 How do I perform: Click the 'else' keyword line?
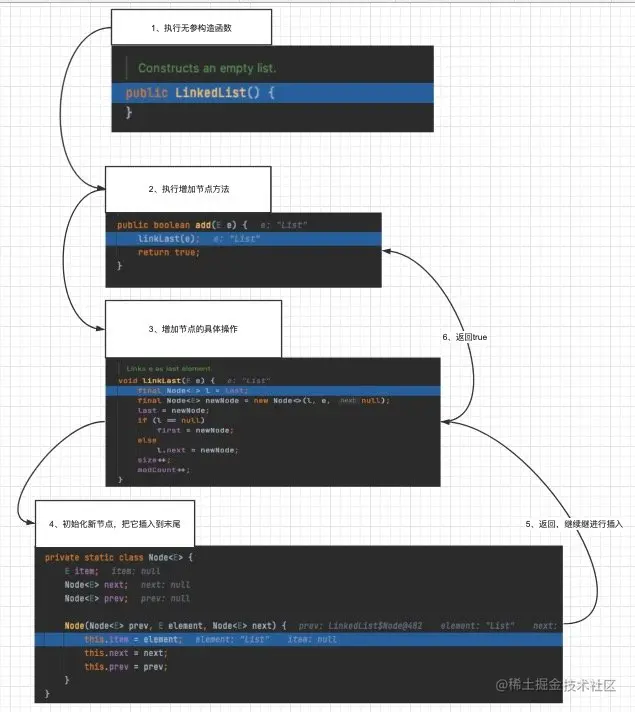[147, 440]
